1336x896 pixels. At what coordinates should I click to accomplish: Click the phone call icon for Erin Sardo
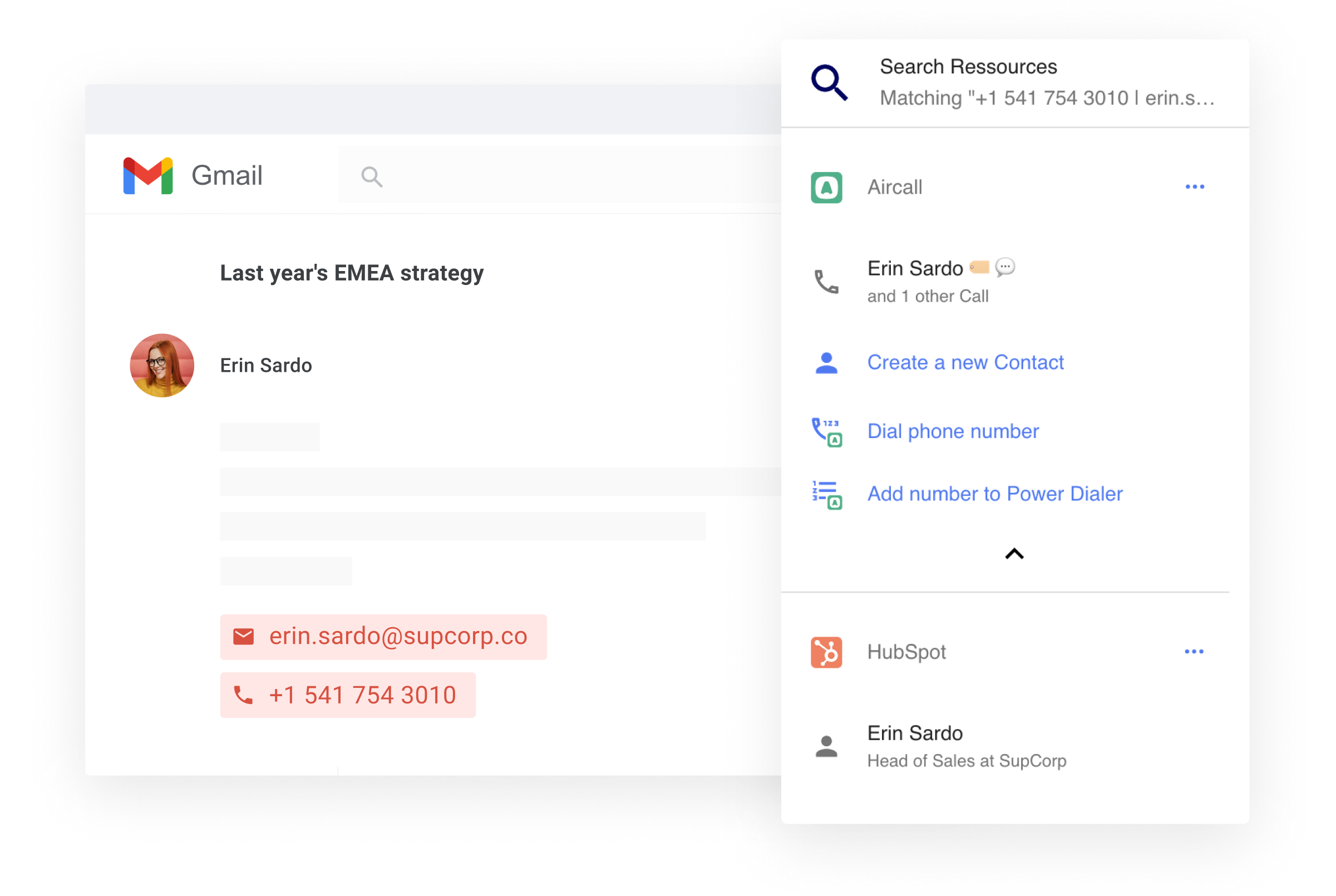826,280
